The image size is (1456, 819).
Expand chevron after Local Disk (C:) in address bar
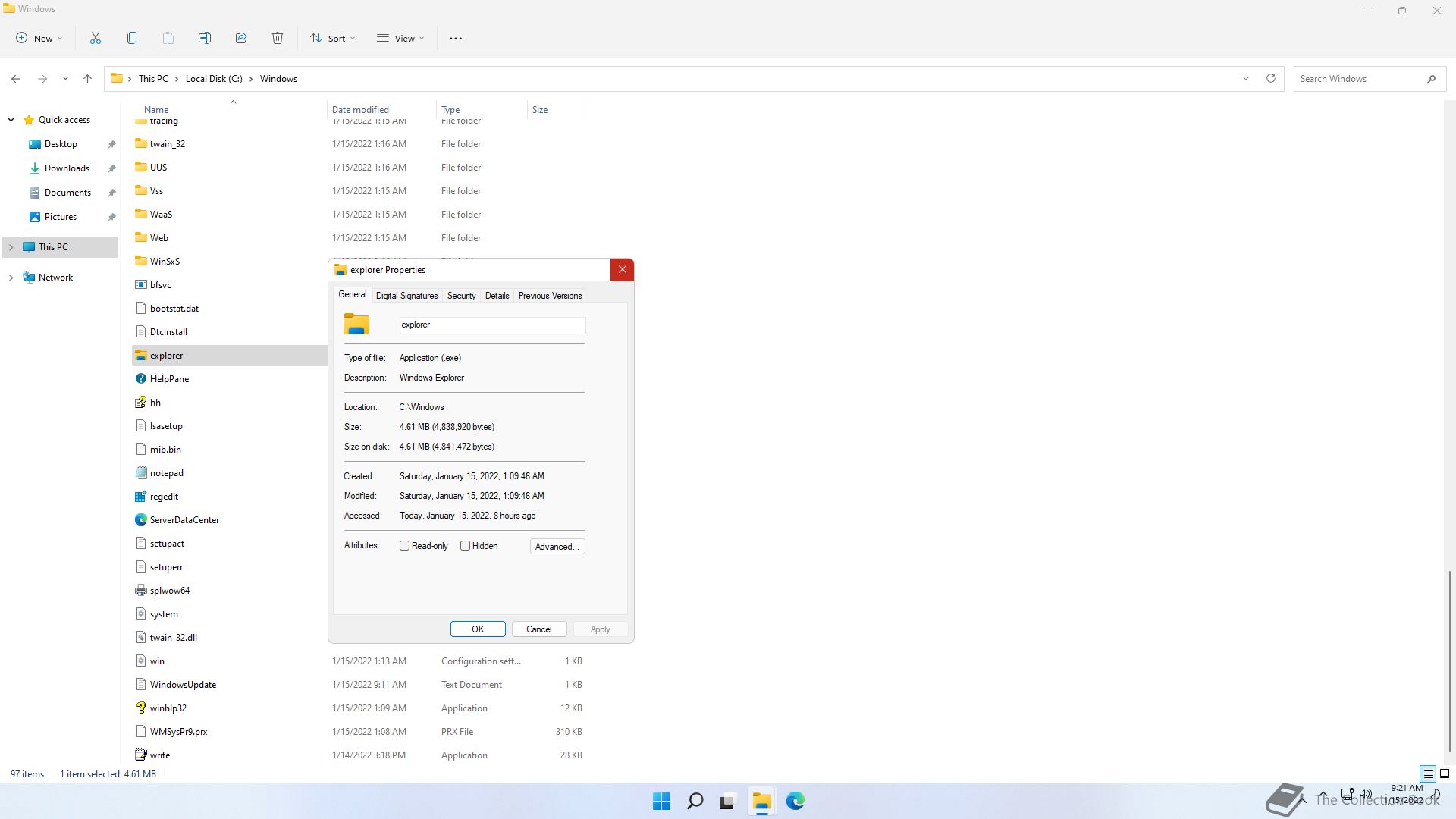click(x=251, y=79)
